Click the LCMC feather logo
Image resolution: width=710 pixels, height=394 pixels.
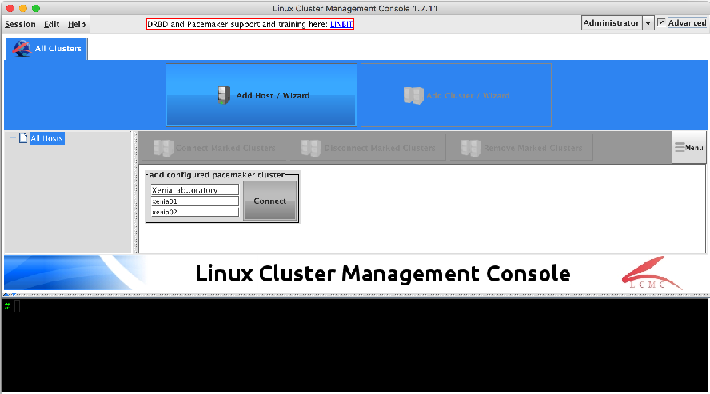coord(651,273)
